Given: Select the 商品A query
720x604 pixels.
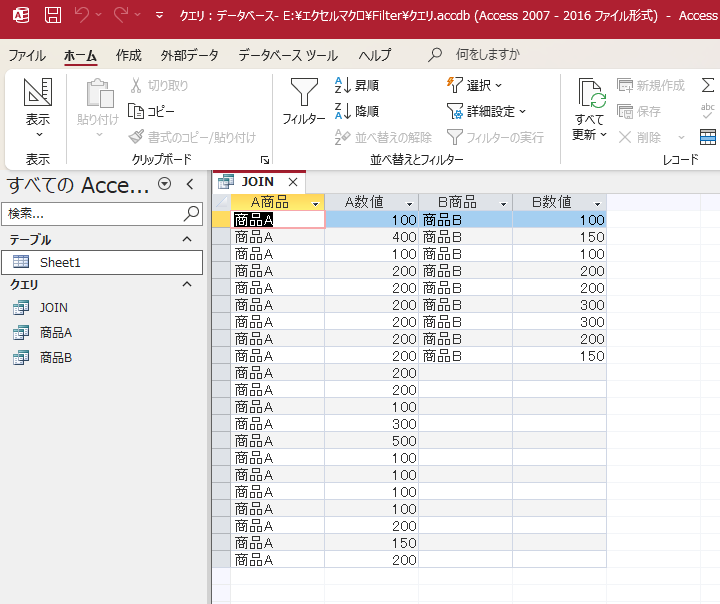Looking at the screenshot, I should [56, 333].
